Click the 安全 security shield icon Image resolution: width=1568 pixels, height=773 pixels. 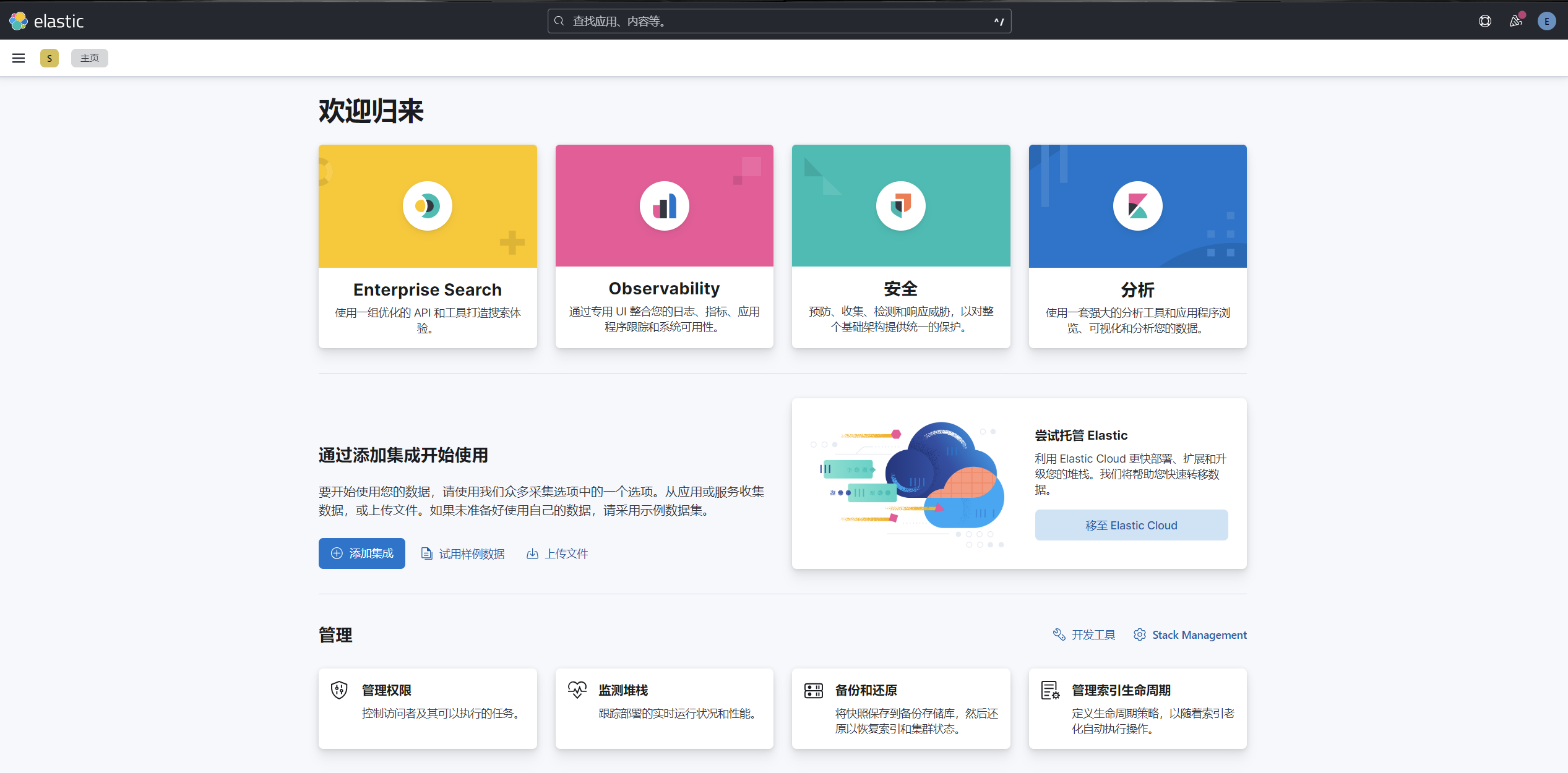tap(900, 206)
